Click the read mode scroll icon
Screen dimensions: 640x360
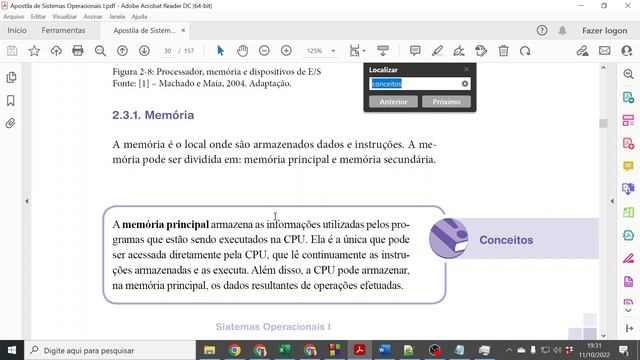coord(383,51)
